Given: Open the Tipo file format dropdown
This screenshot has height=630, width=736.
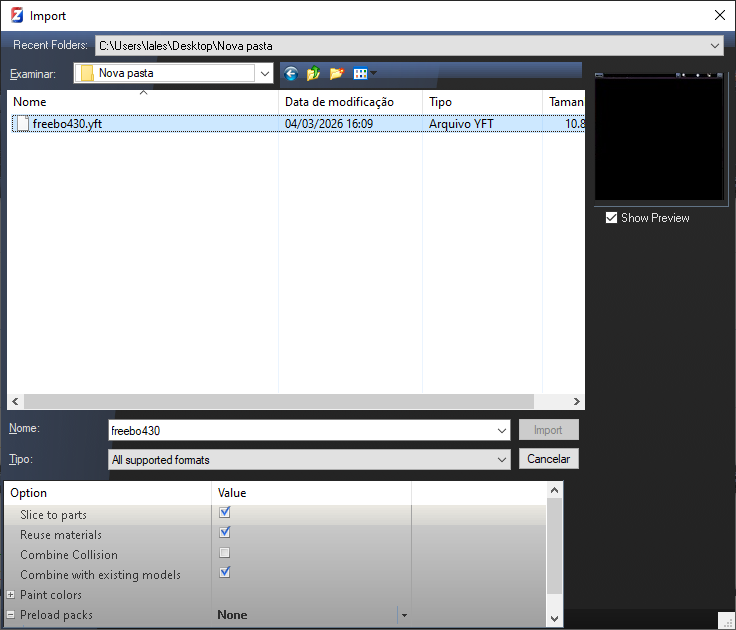Looking at the screenshot, I should pos(502,460).
